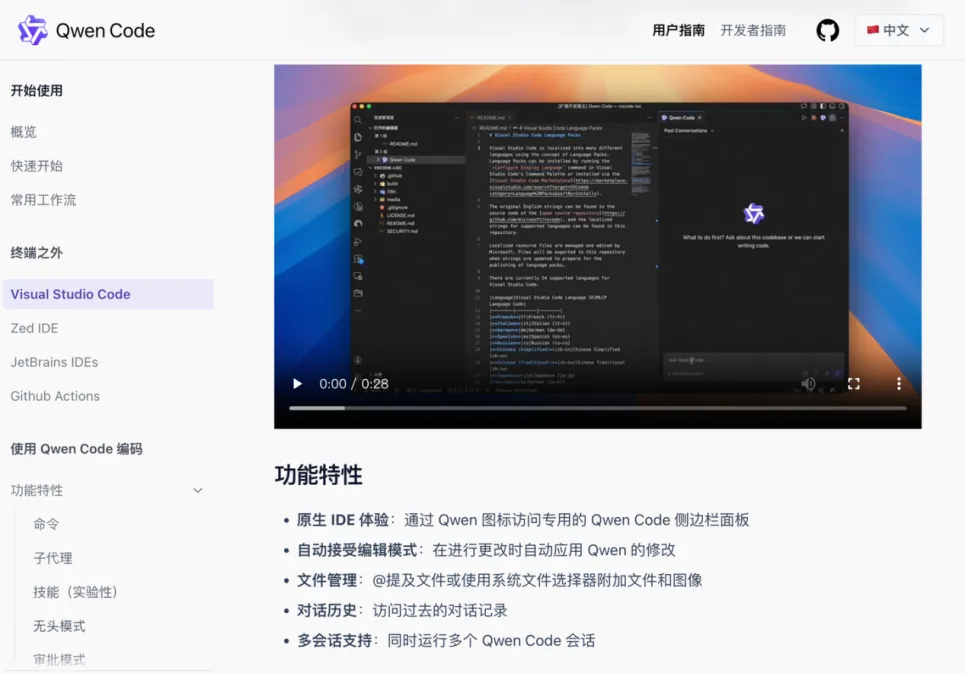Open the 无头模式 sub-page
Screen dimensions: 965x674
59,626
